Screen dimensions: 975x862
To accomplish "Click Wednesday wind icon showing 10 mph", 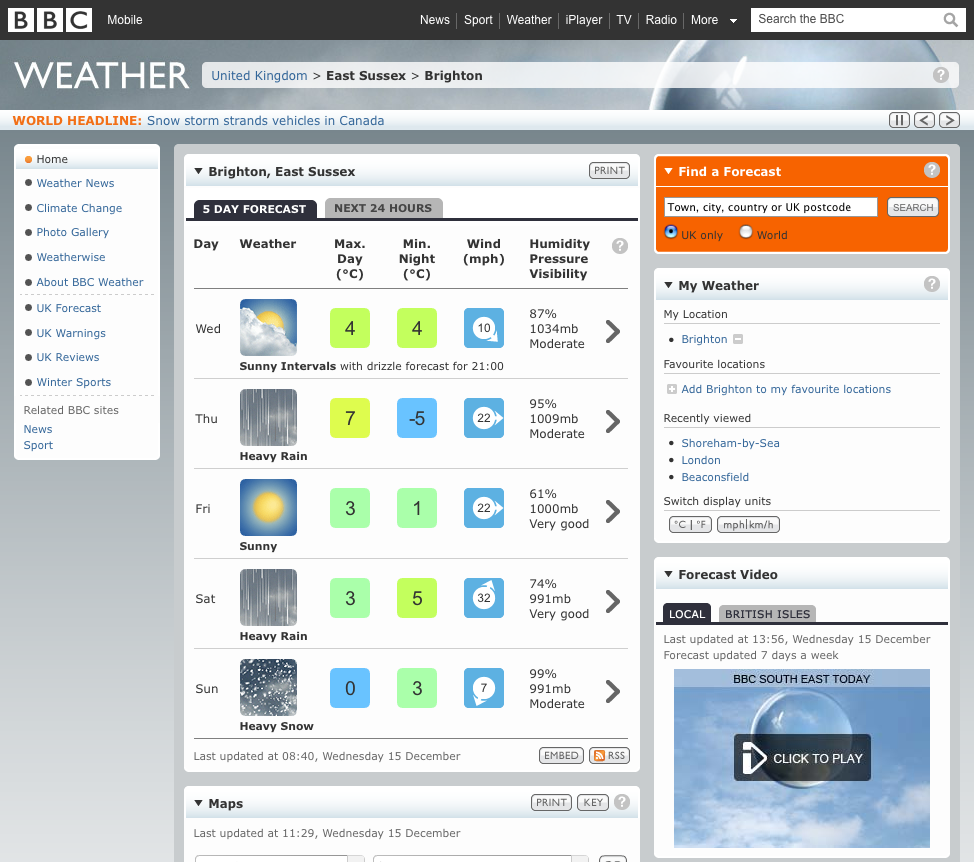I will (484, 328).
